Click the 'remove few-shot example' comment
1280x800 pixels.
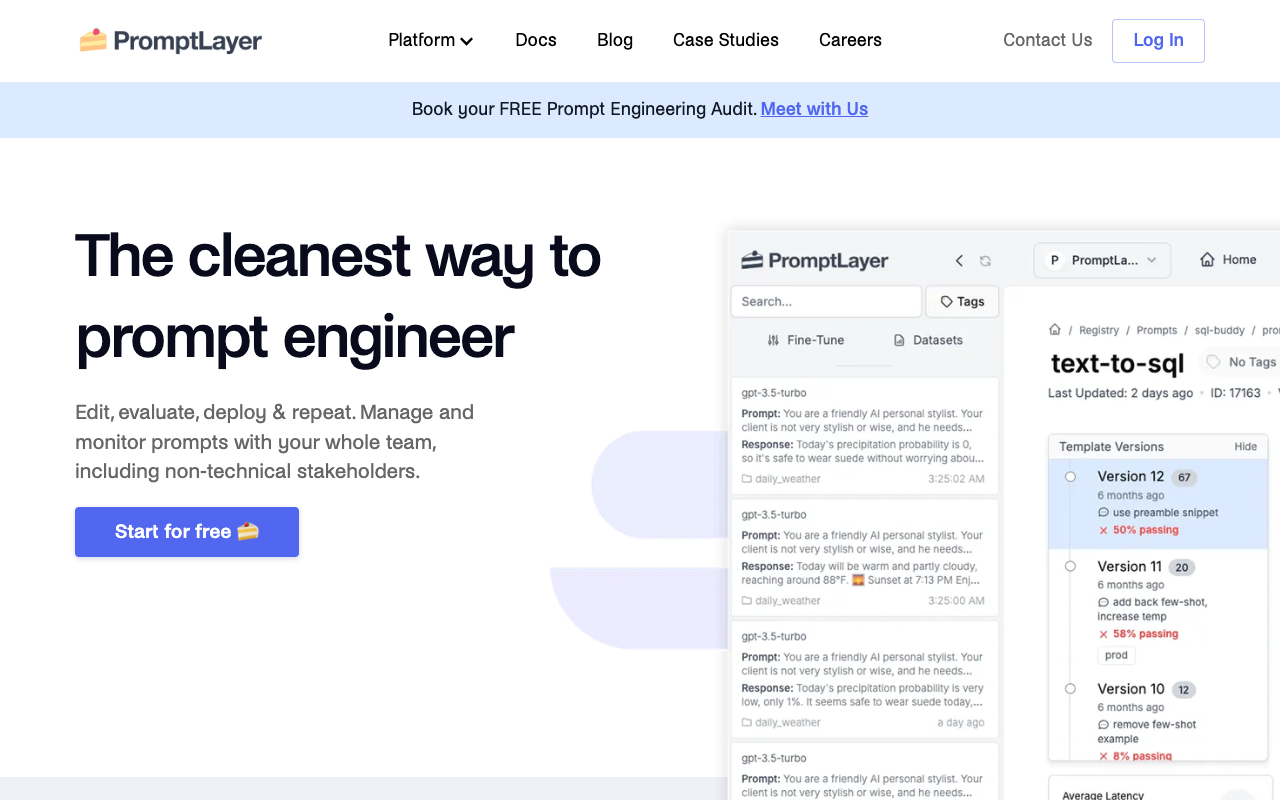pos(1147,731)
